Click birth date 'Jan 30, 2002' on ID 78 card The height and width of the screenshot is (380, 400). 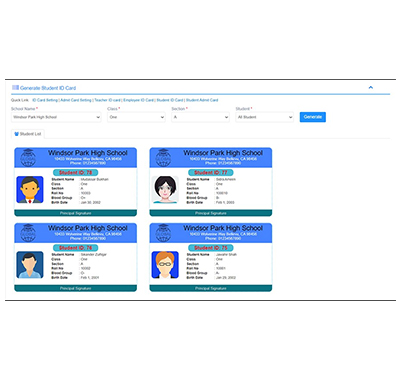point(90,202)
